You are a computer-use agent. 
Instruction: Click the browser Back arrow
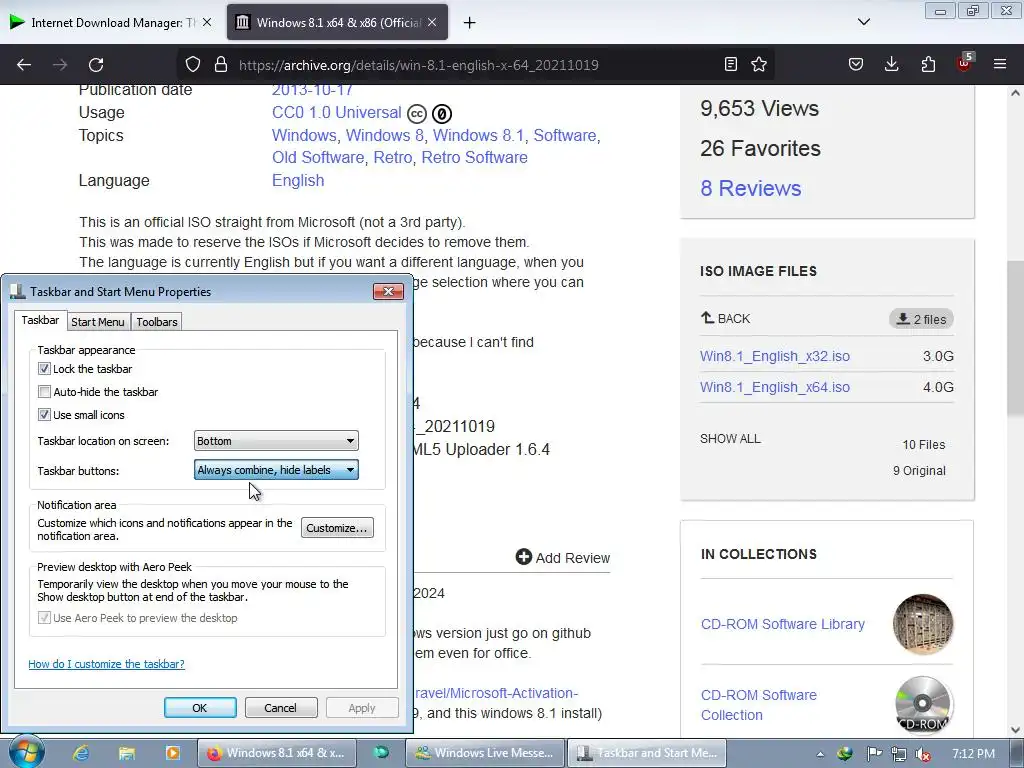coord(24,65)
